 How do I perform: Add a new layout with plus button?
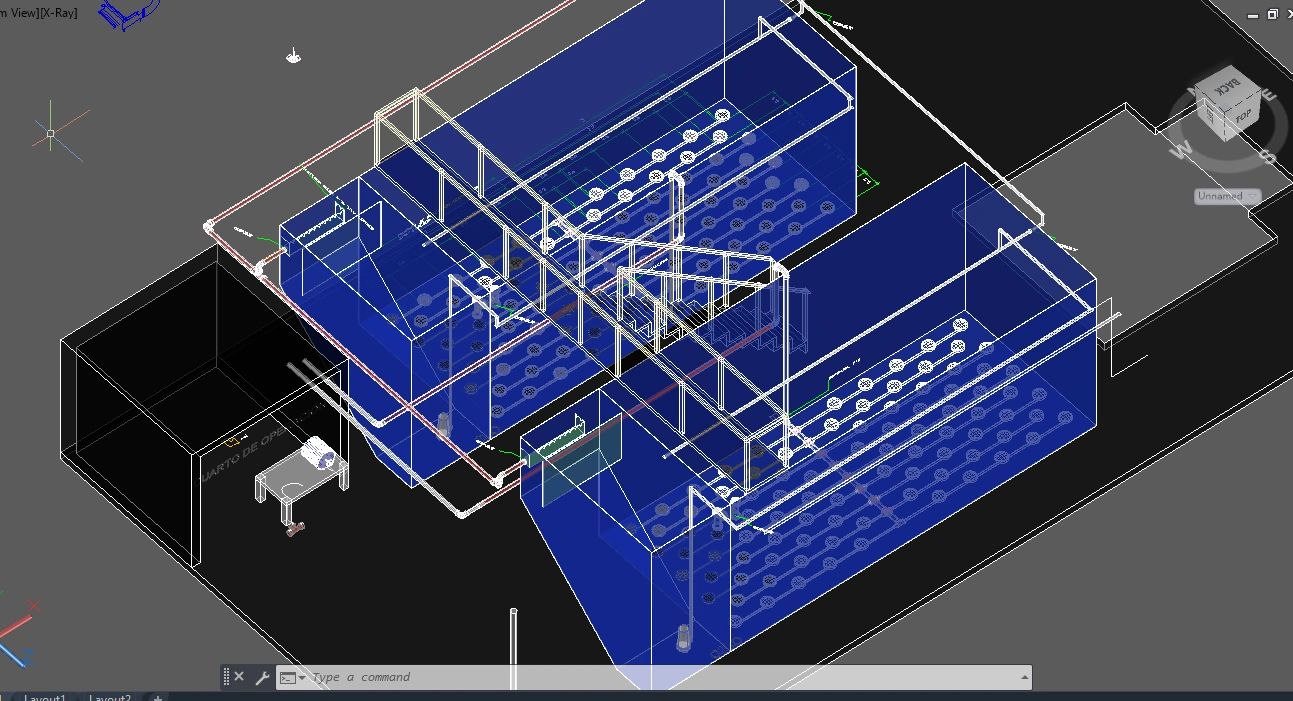pyautogui.click(x=157, y=697)
